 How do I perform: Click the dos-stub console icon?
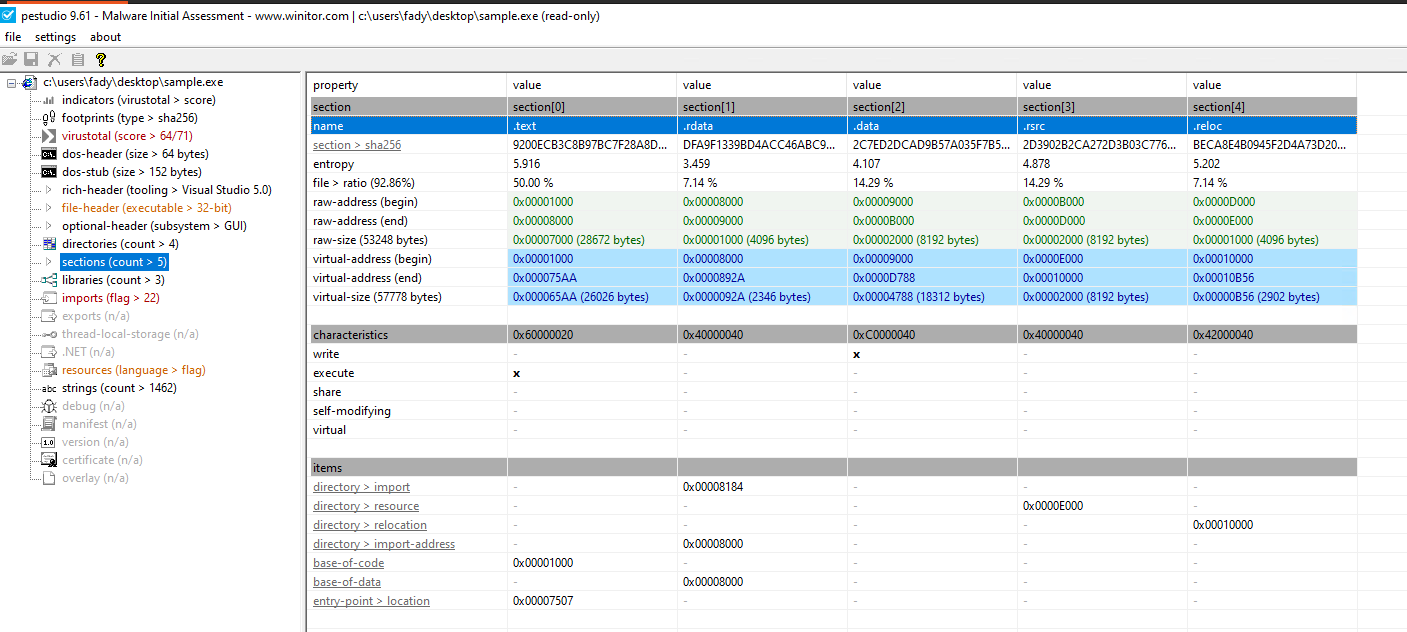point(48,172)
